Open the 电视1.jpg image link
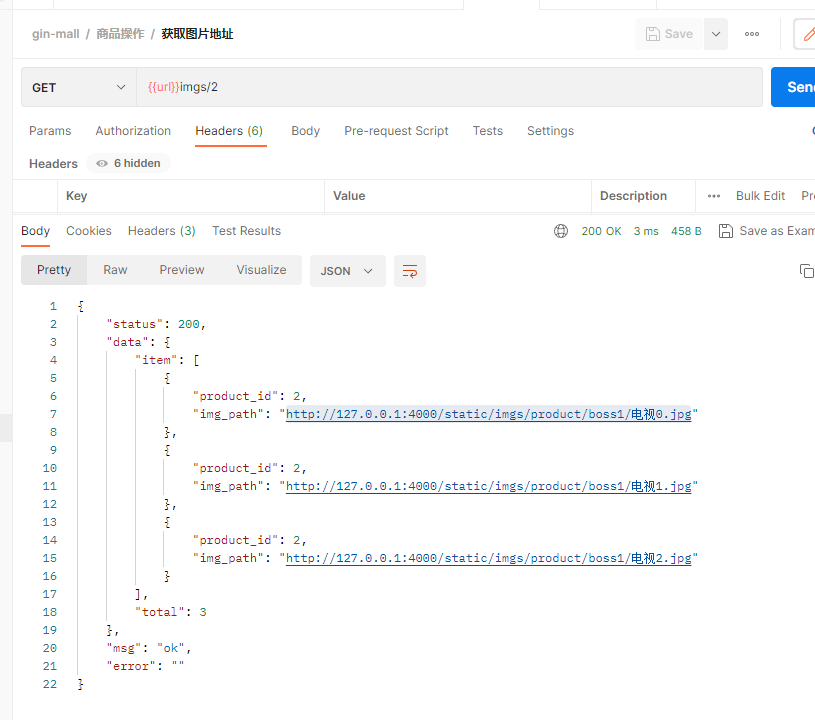 489,486
